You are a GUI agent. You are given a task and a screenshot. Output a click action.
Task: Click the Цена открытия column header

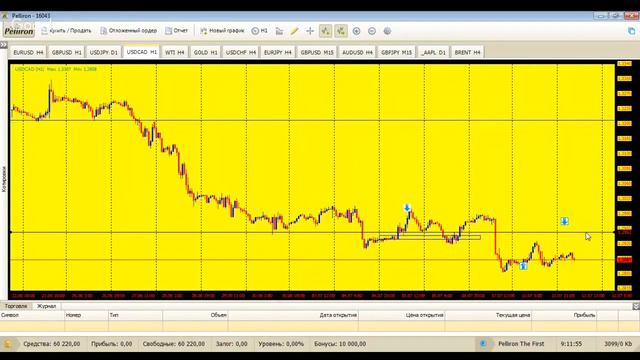[402, 315]
